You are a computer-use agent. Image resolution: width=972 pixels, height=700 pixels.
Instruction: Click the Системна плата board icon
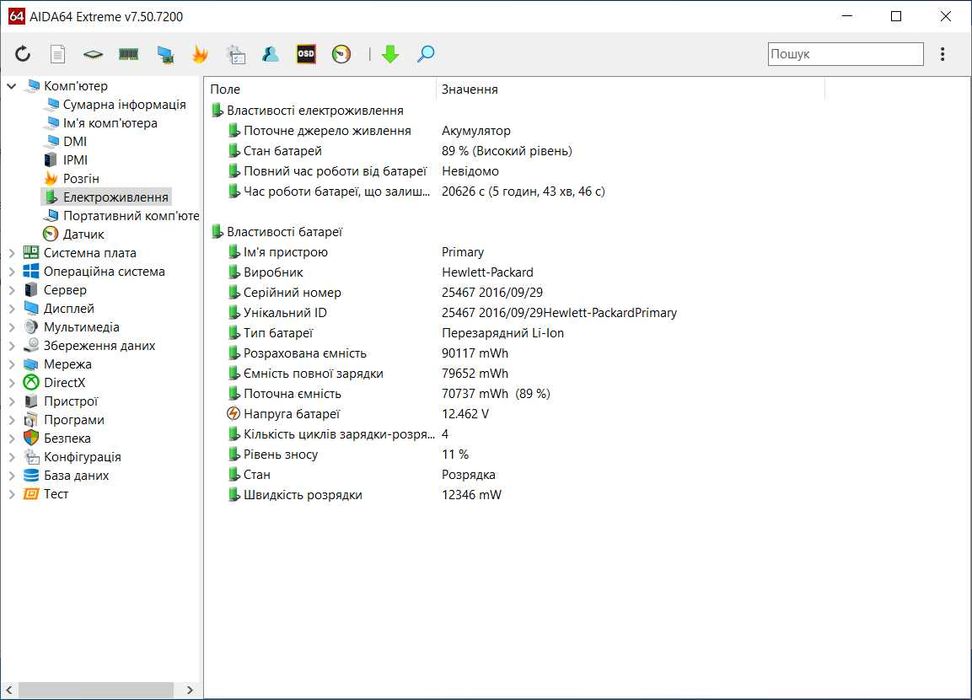coord(31,253)
